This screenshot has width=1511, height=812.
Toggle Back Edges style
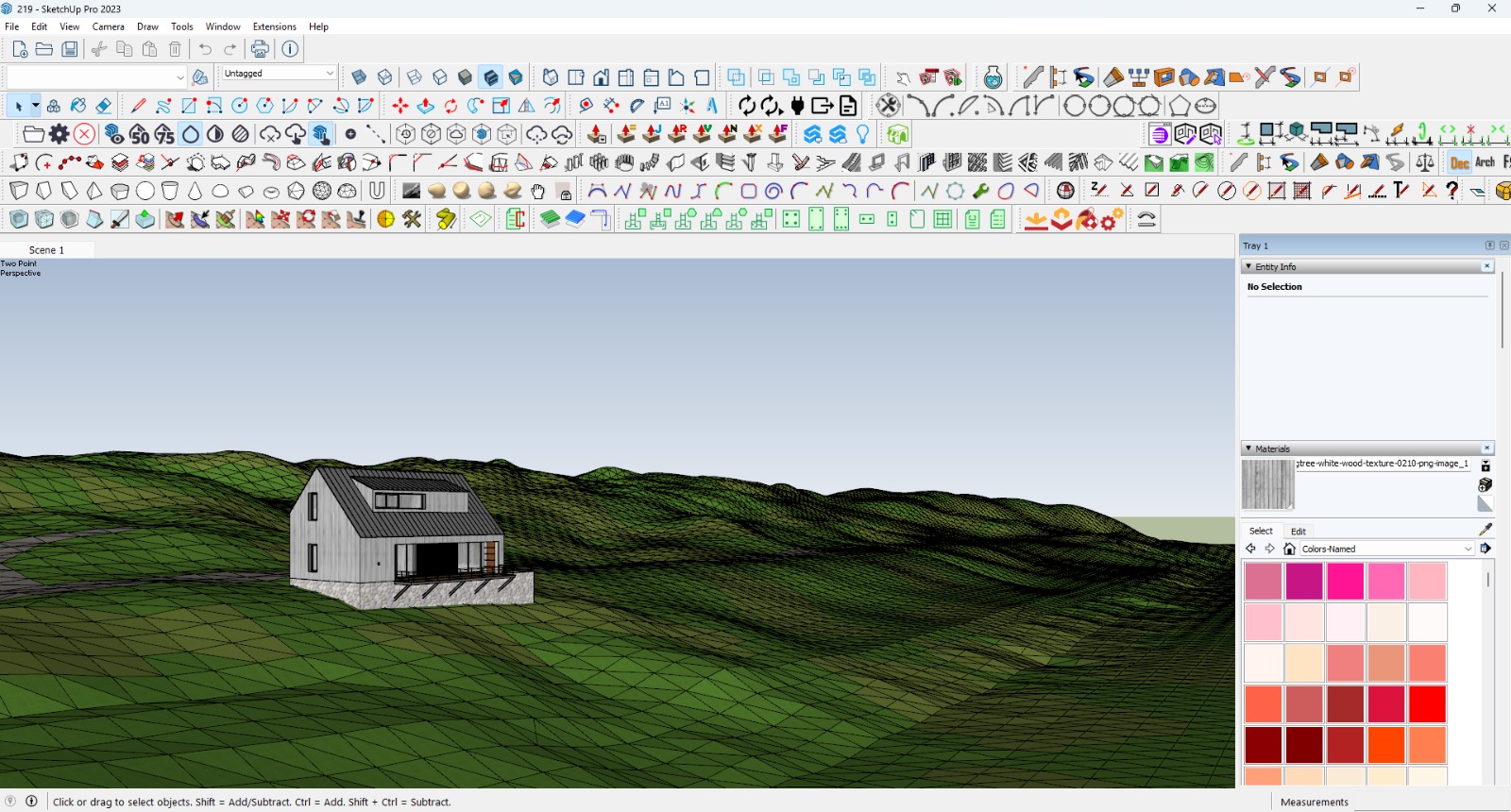pos(384,77)
